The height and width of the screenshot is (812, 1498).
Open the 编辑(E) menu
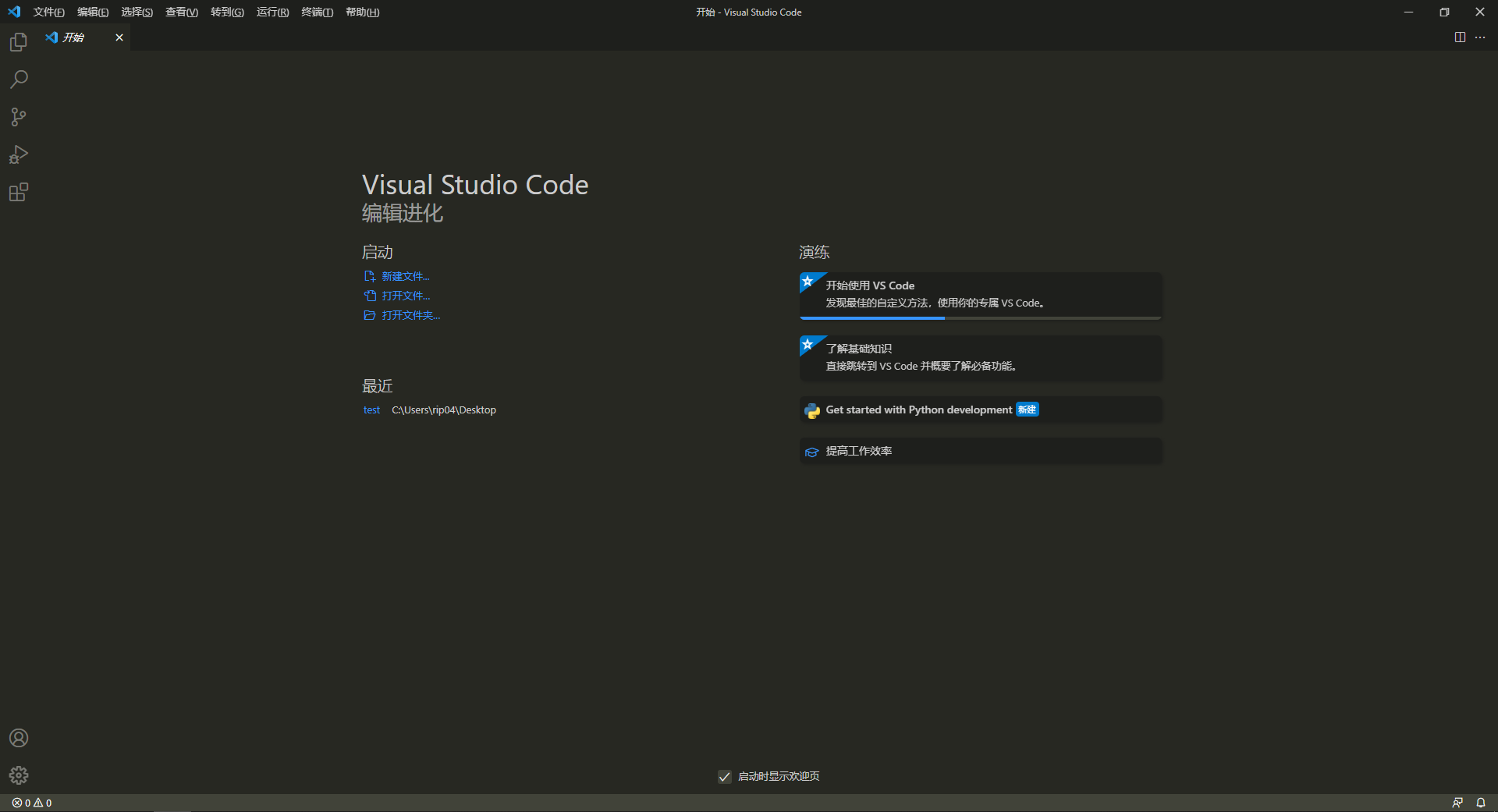pos(93,12)
